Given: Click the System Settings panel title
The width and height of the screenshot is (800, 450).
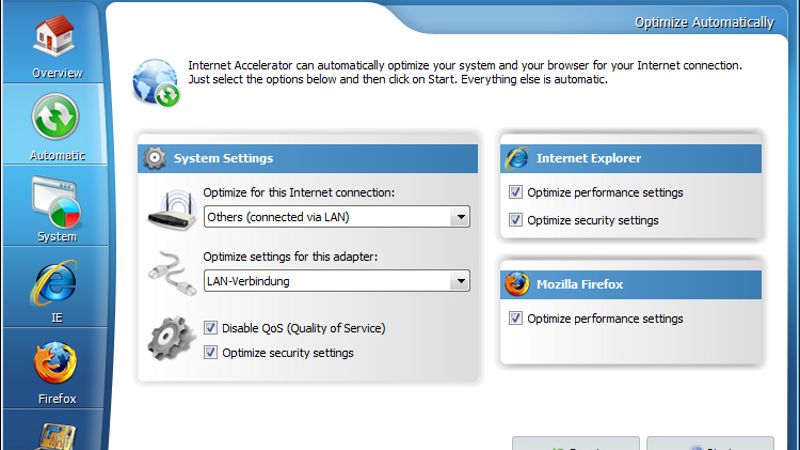Looking at the screenshot, I should click(223, 158).
